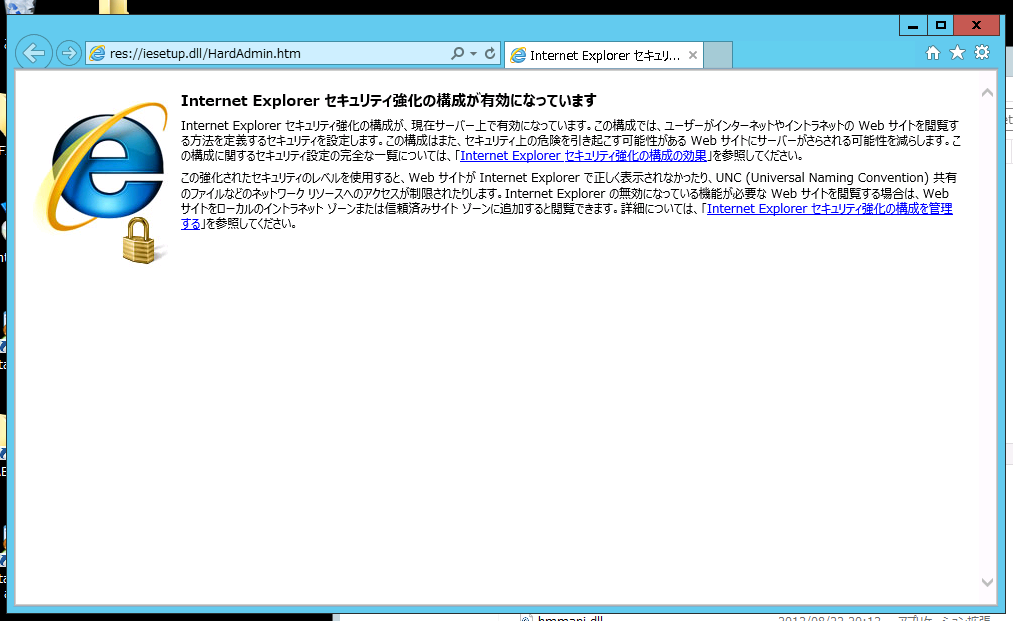Click the scrollbar up arrow
This screenshot has width=1013, height=621.
click(987, 93)
